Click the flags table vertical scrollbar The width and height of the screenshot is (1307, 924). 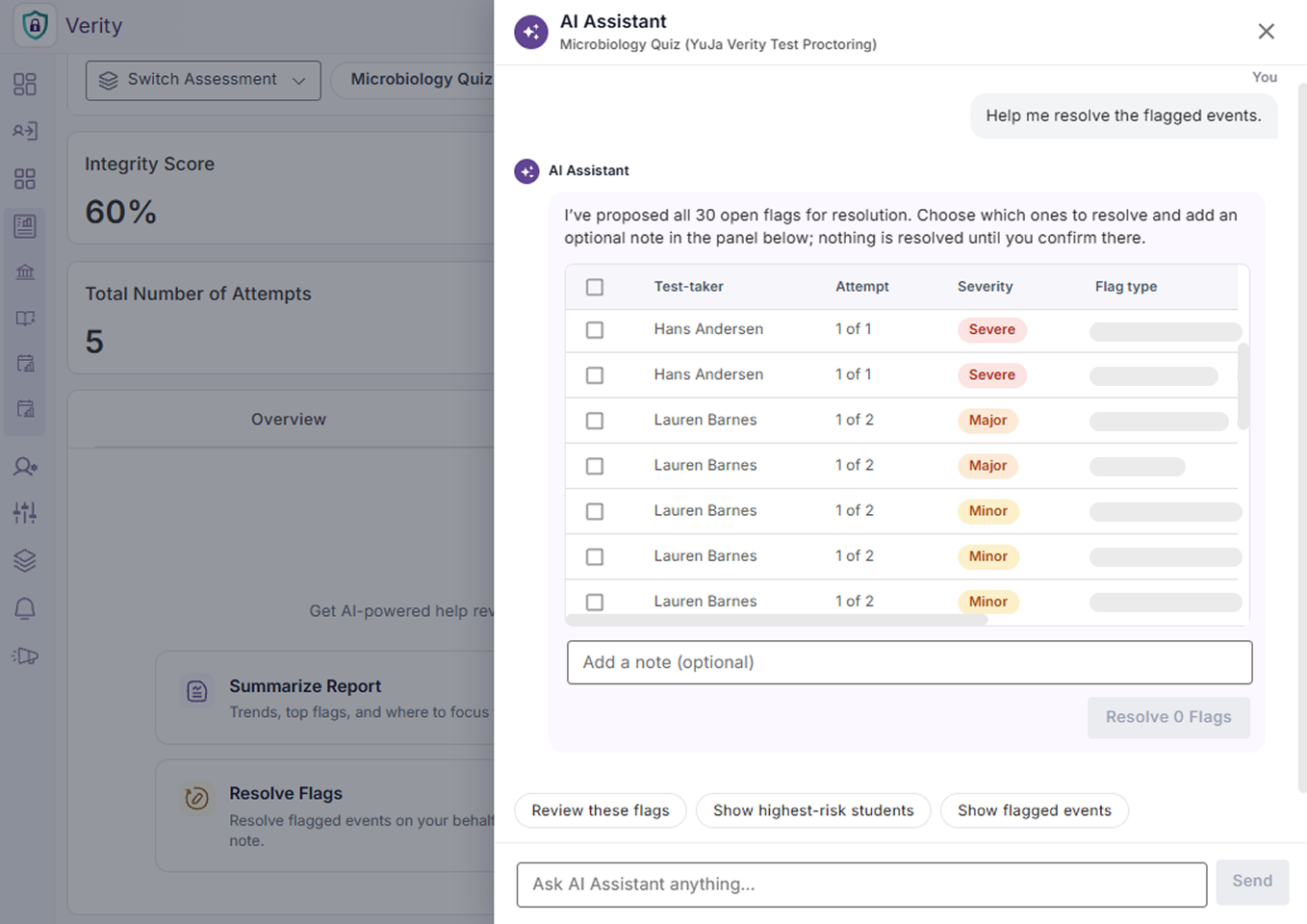tap(1243, 385)
